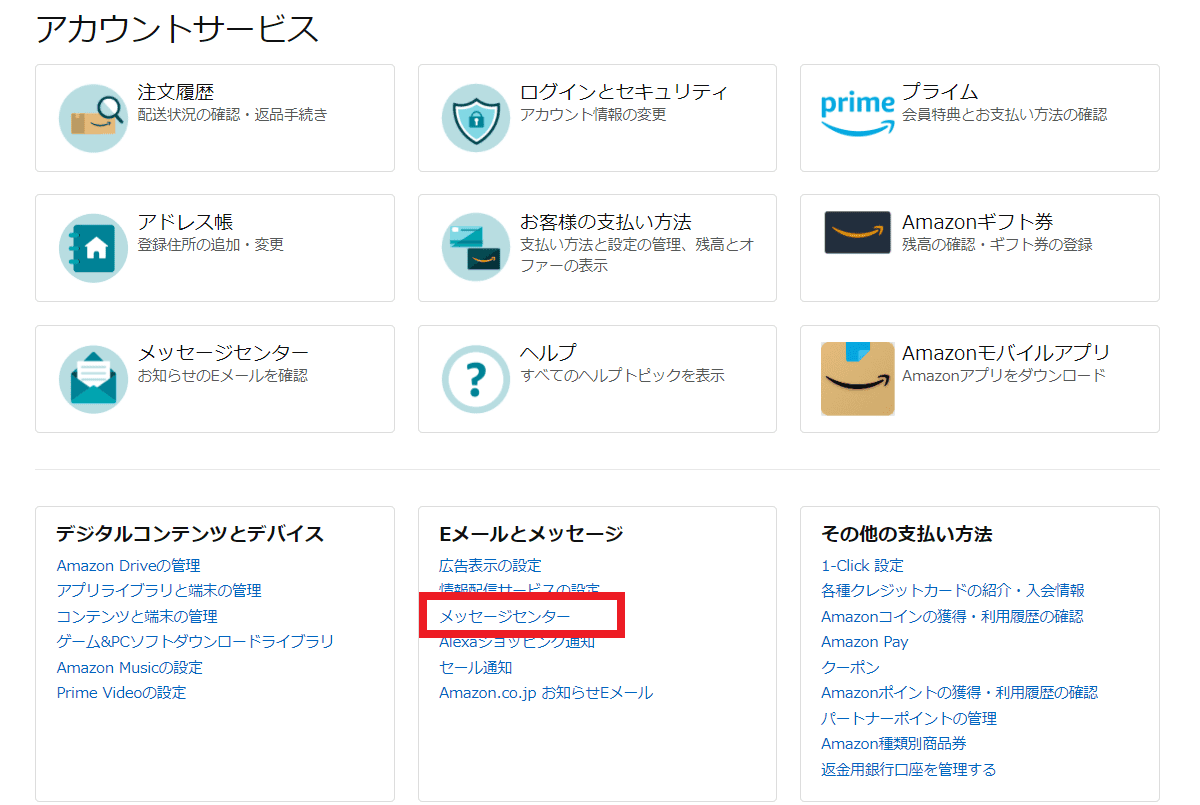This screenshot has height=805, width=1200.
Task: Open the Amazon Driveの管理 link
Action: [x=128, y=566]
